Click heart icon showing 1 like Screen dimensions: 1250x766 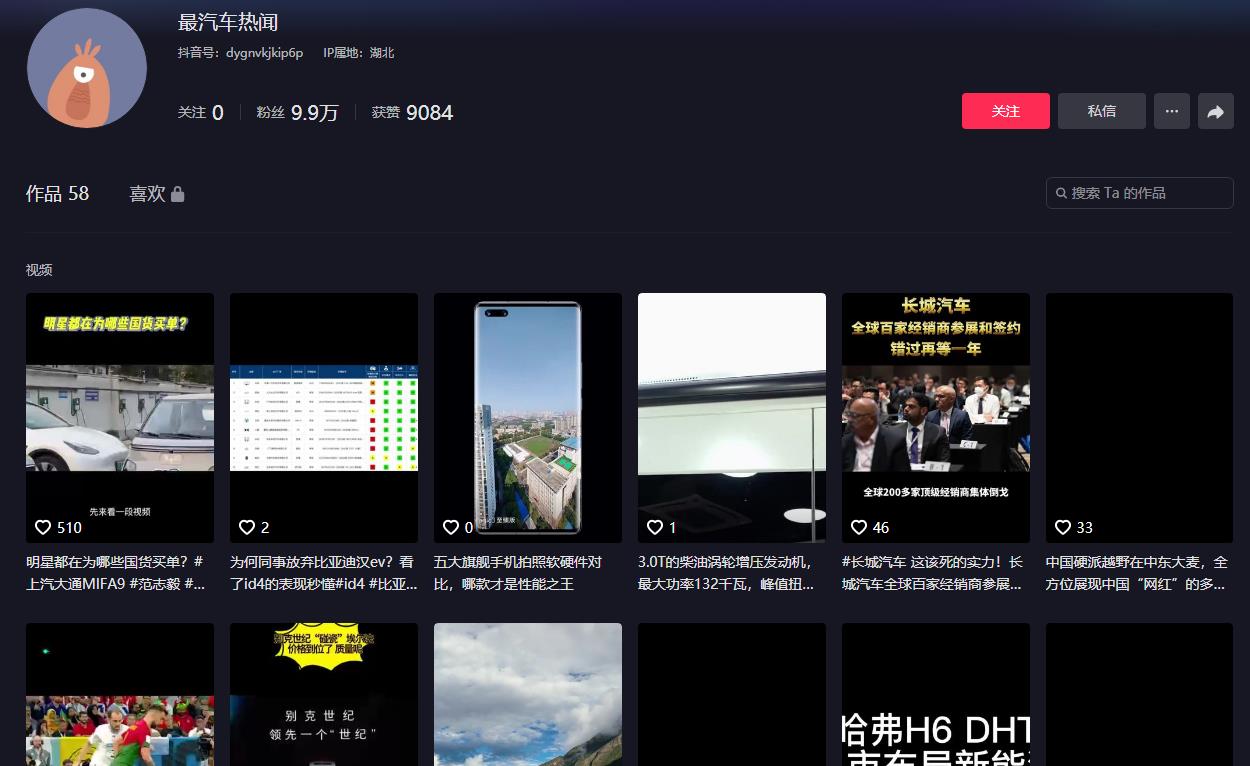(x=655, y=527)
